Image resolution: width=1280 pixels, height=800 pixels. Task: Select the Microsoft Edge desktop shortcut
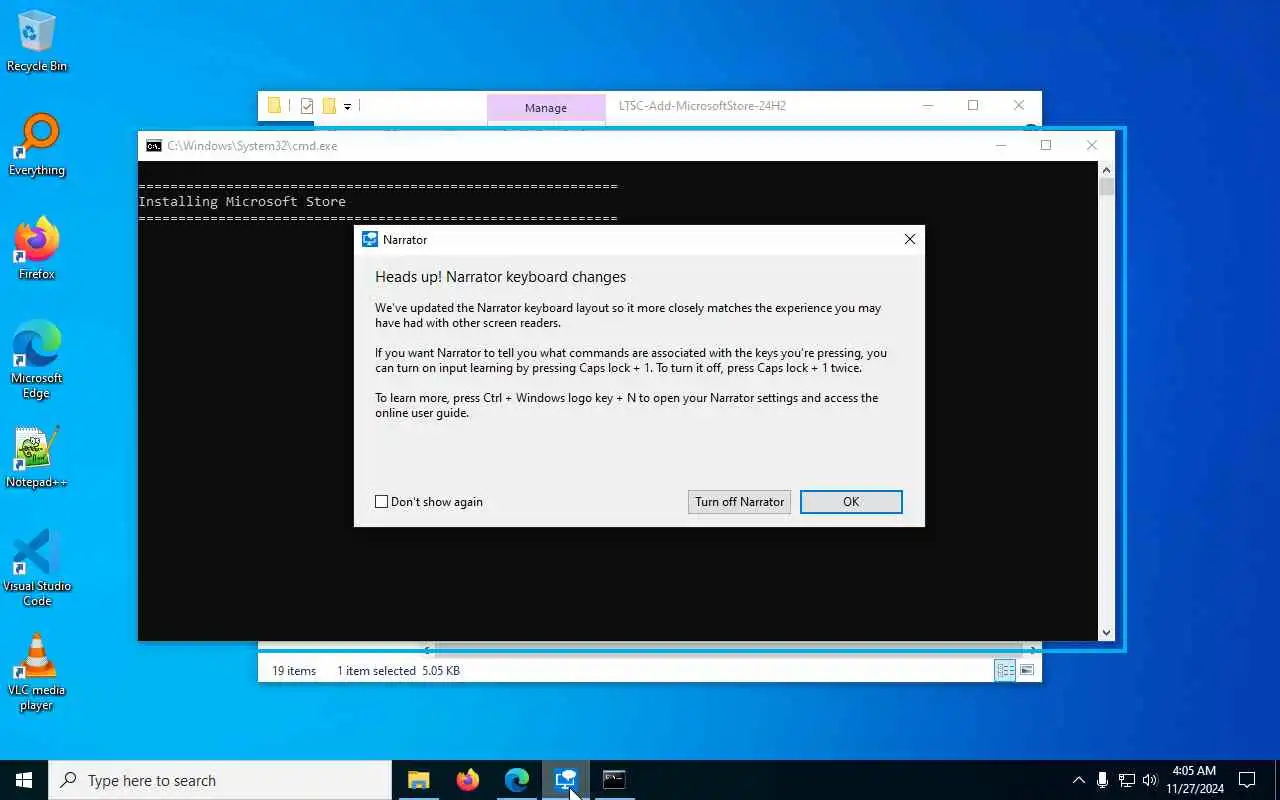pyautogui.click(x=37, y=360)
